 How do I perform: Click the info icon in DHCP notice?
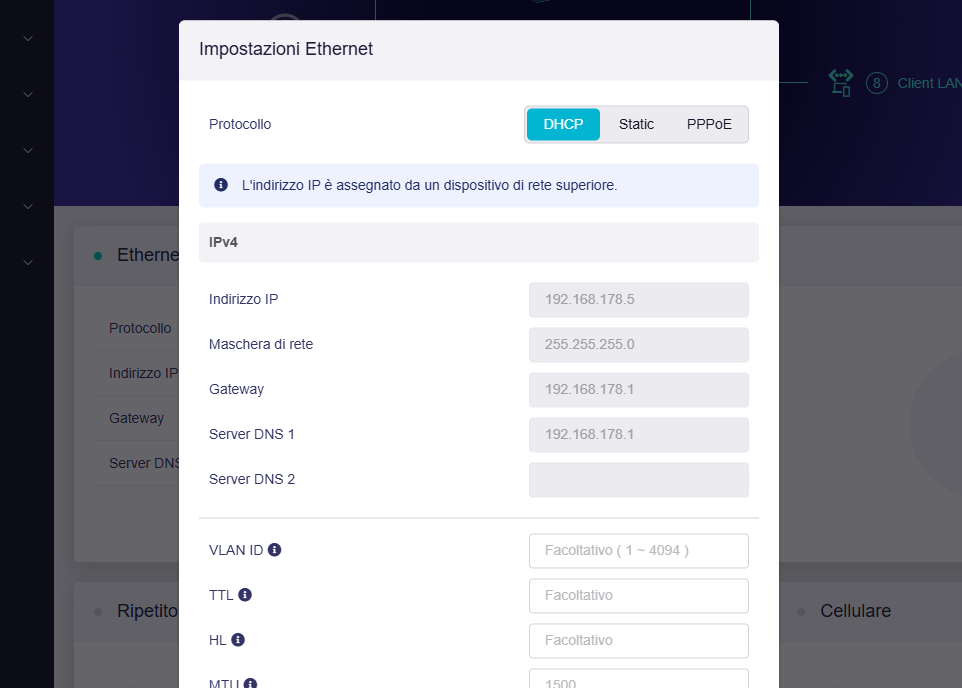[x=221, y=185]
